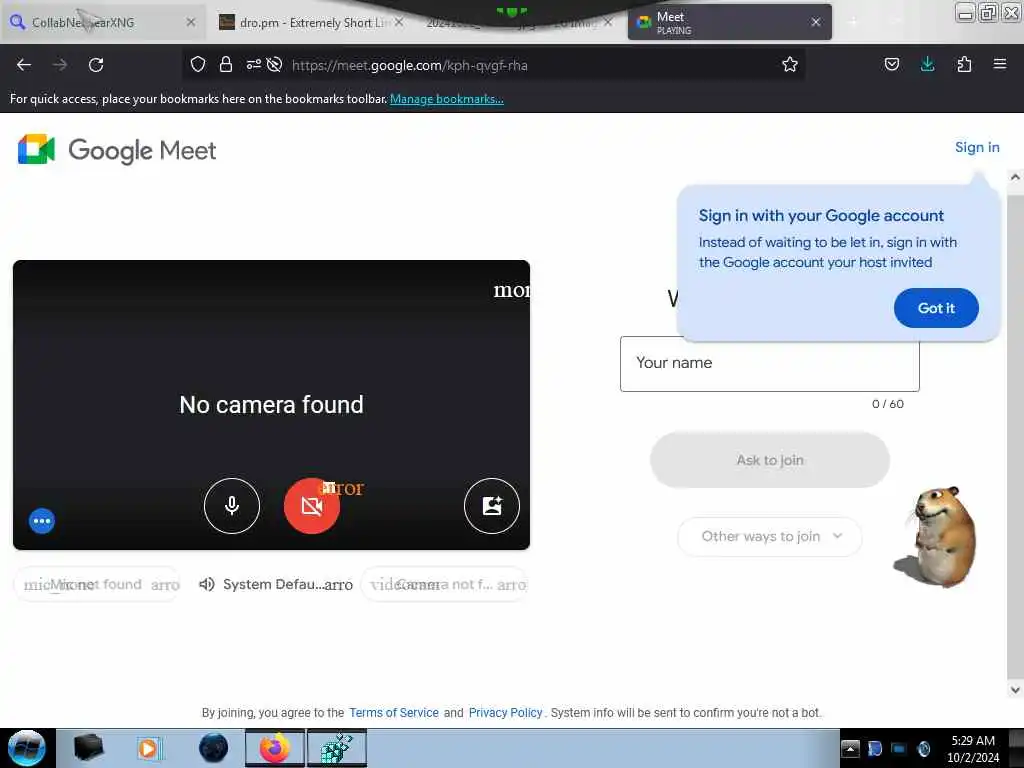
Task: Open the Camera not found selector
Action: (444, 584)
